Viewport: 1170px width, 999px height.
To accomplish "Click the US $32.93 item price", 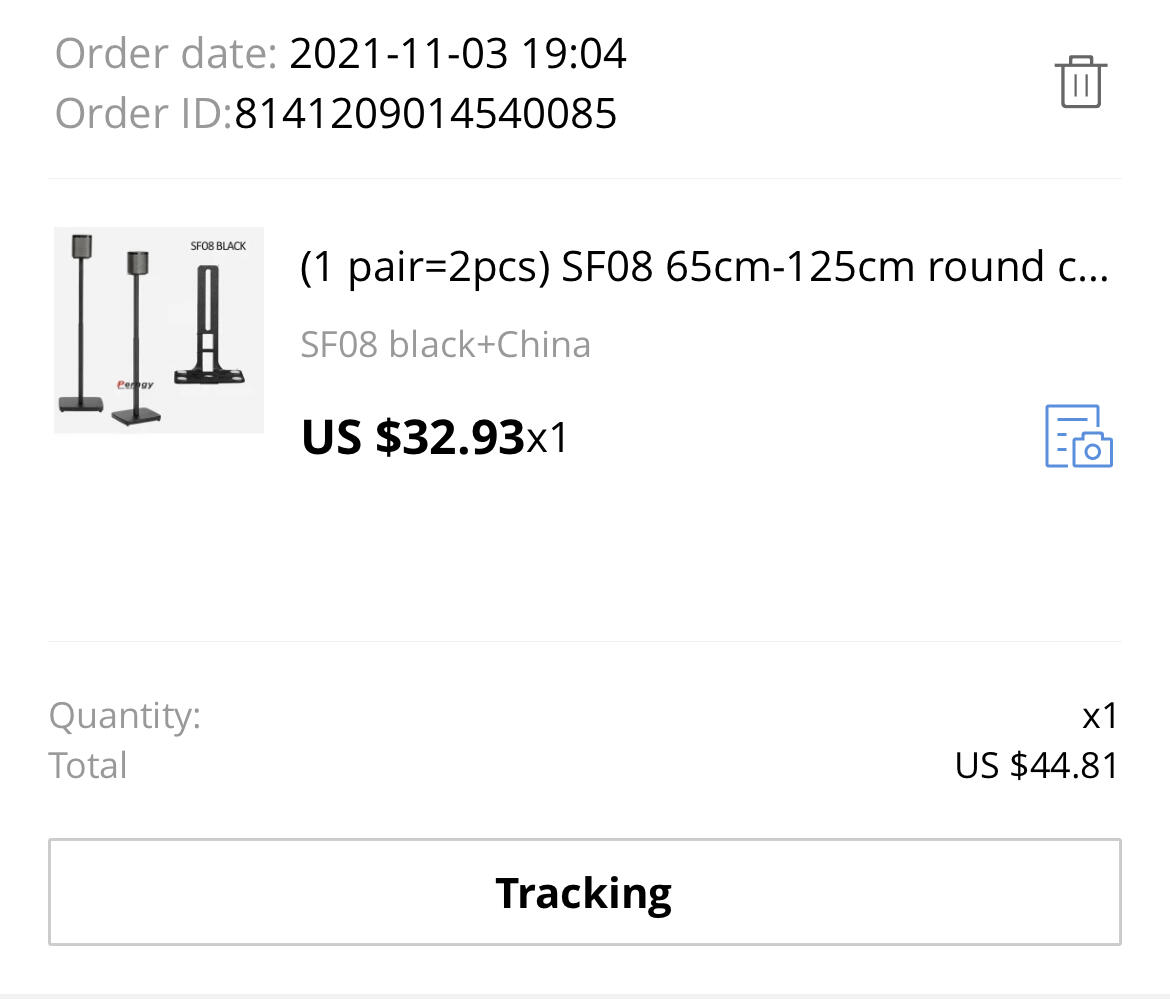I will pyautogui.click(x=413, y=437).
